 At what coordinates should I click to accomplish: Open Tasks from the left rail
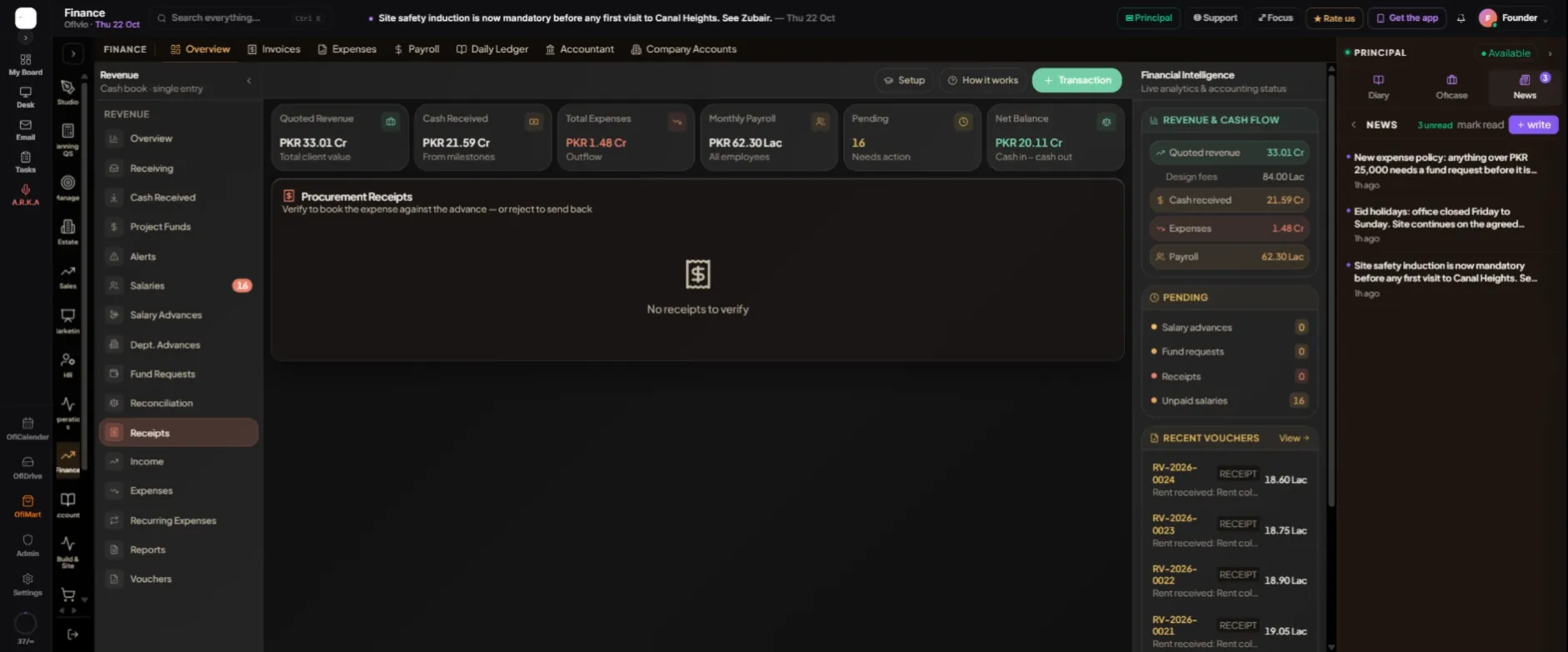pyautogui.click(x=26, y=162)
